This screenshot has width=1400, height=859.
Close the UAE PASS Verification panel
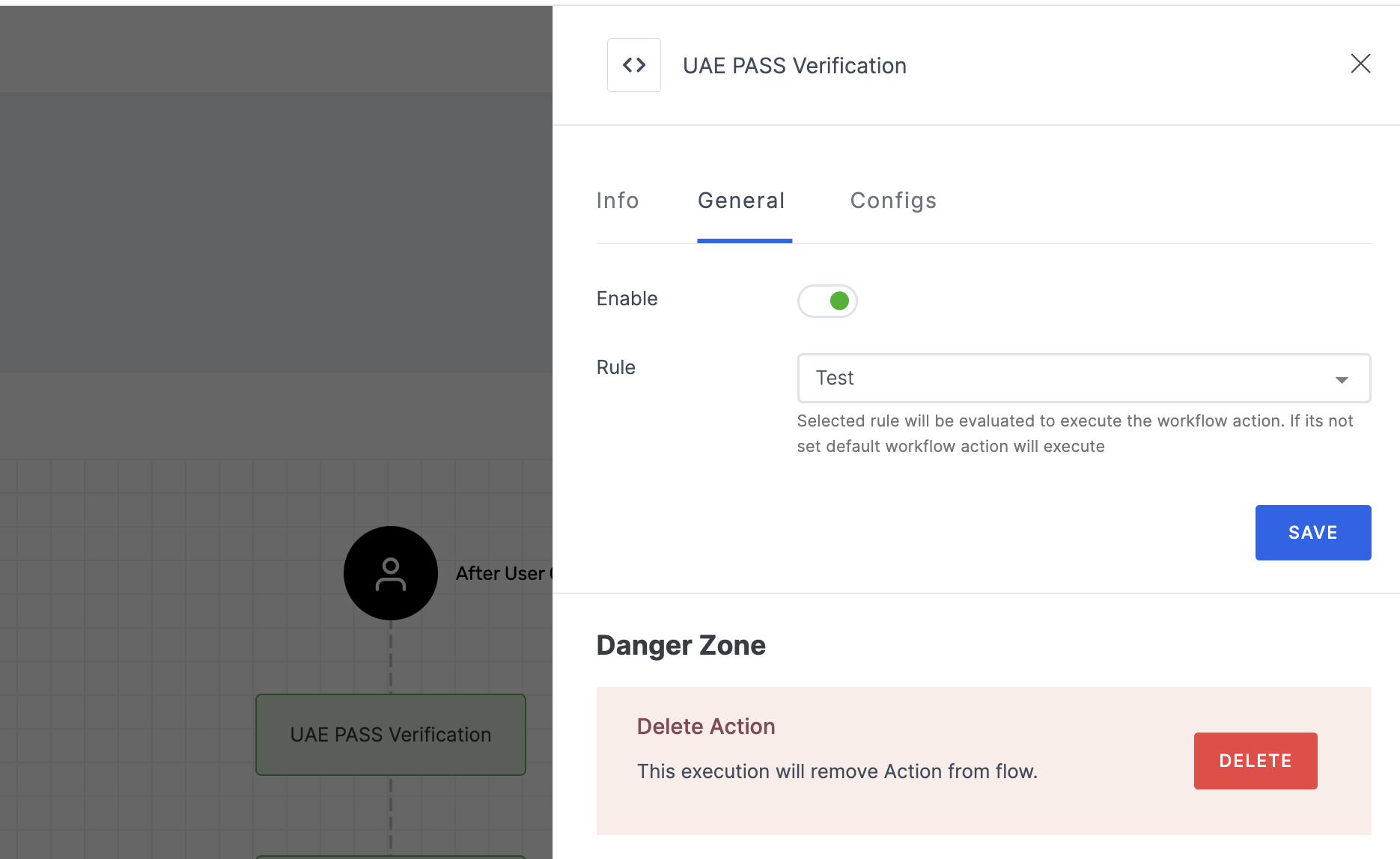point(1360,64)
